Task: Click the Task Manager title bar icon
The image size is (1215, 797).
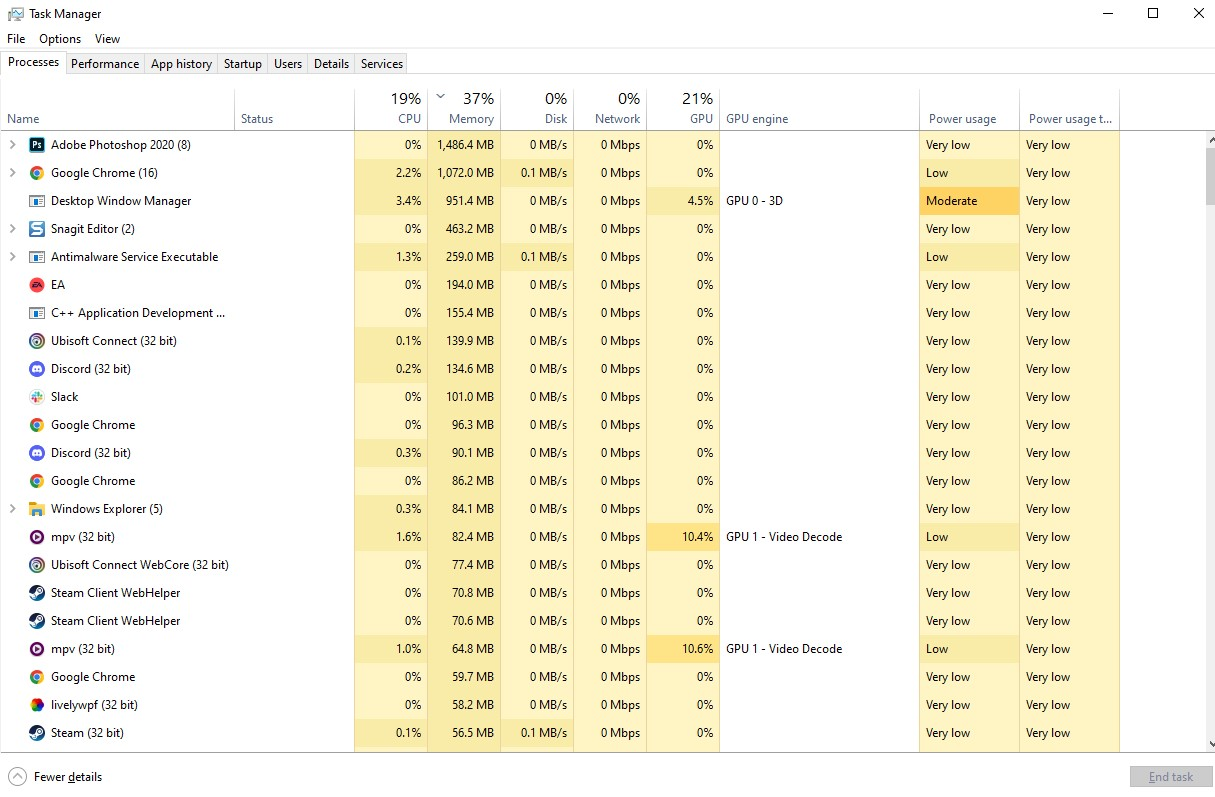Action: click(x=16, y=14)
